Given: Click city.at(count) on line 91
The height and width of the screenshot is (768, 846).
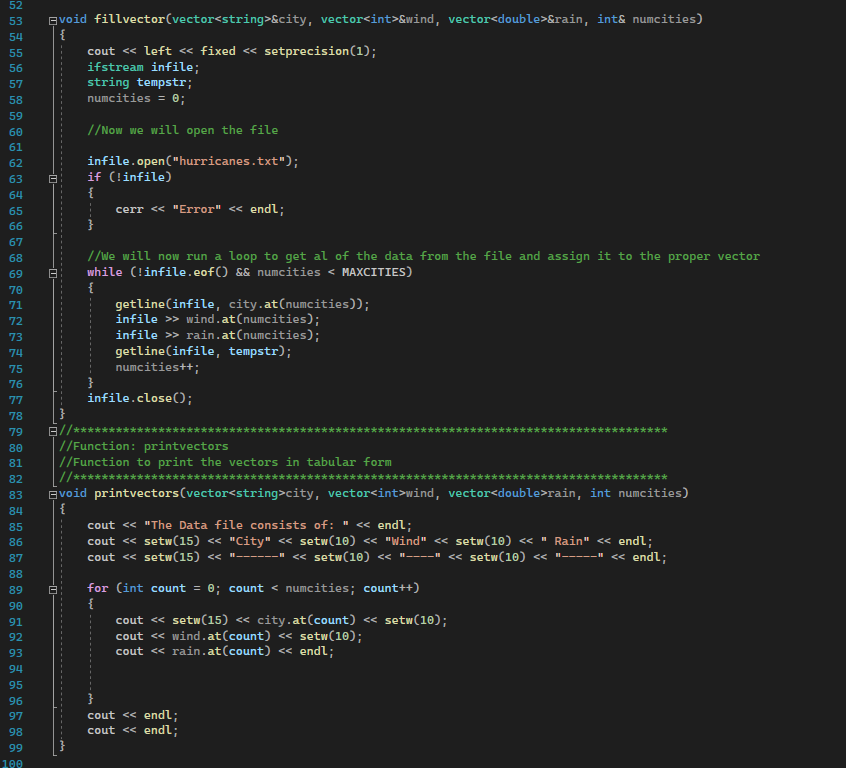Looking at the screenshot, I should pos(306,620).
